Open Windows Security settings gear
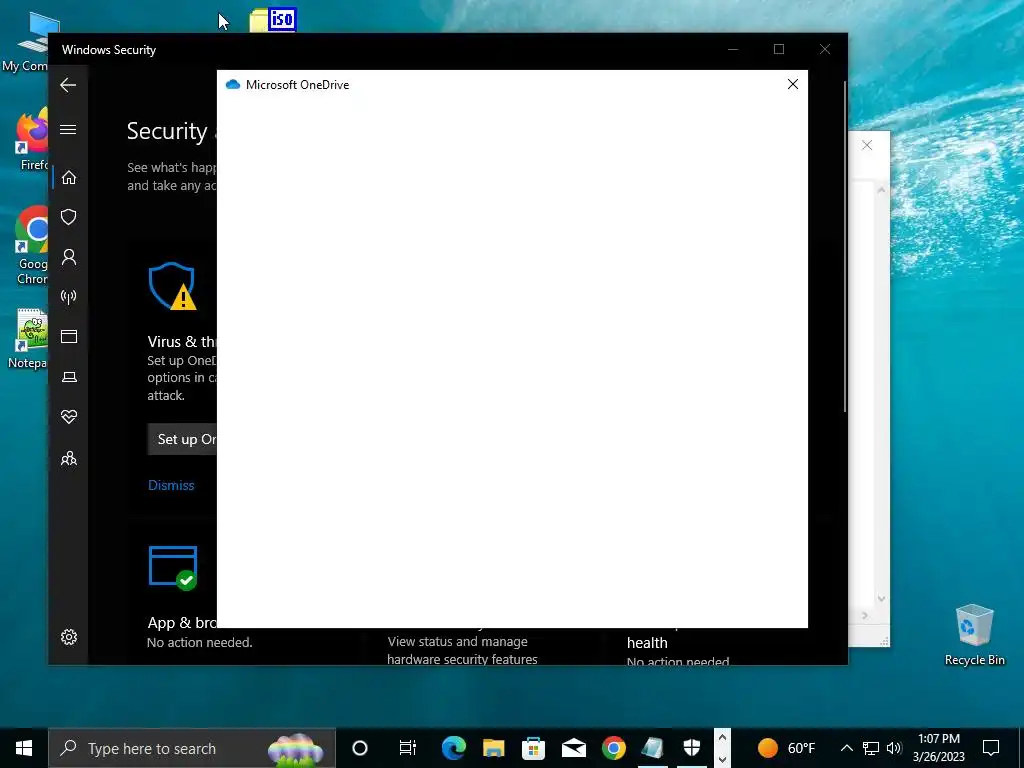Viewport: 1024px width, 768px height. (x=69, y=637)
